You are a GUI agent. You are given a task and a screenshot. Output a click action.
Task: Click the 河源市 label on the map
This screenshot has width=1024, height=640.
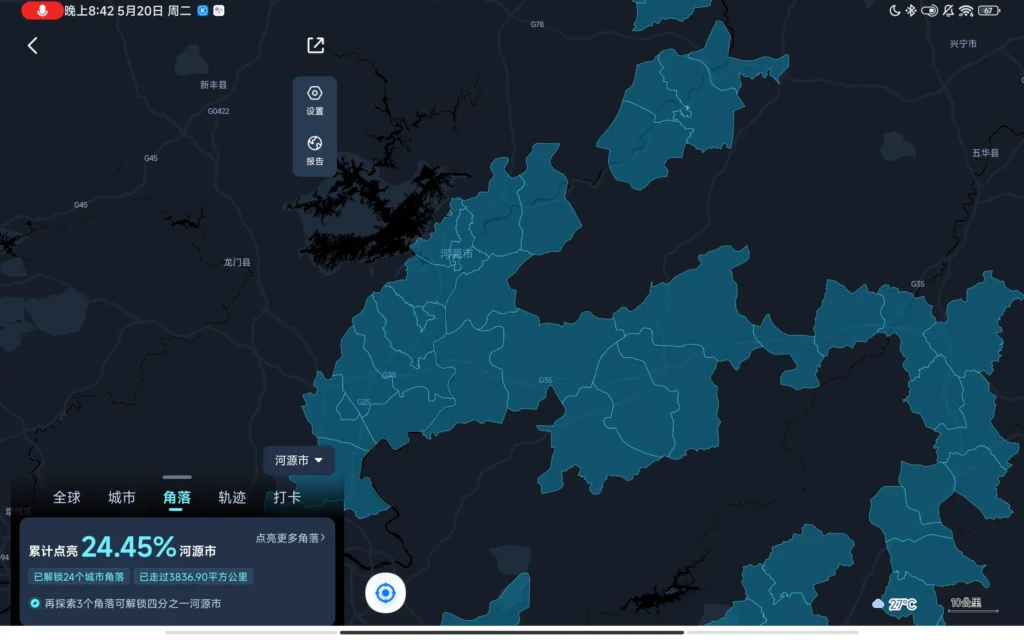click(x=456, y=254)
